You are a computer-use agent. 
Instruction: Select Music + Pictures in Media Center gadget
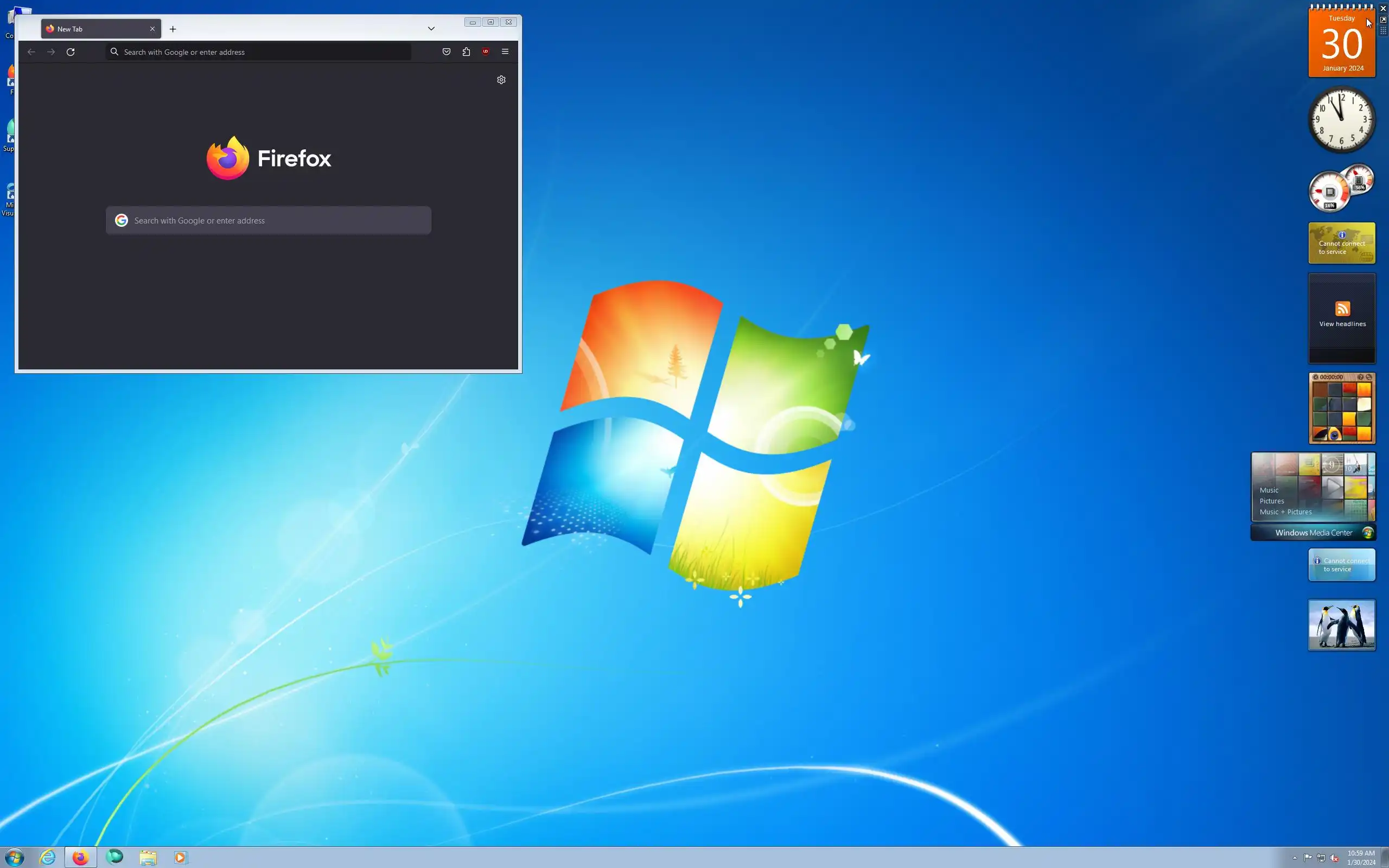coord(1286,512)
